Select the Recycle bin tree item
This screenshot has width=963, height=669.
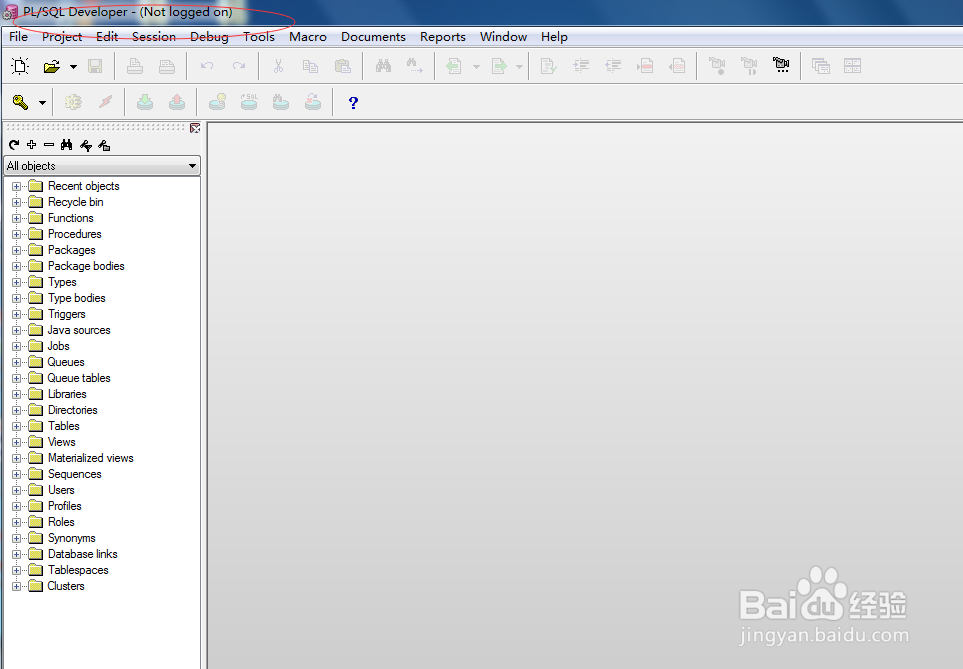pyautogui.click(x=76, y=202)
